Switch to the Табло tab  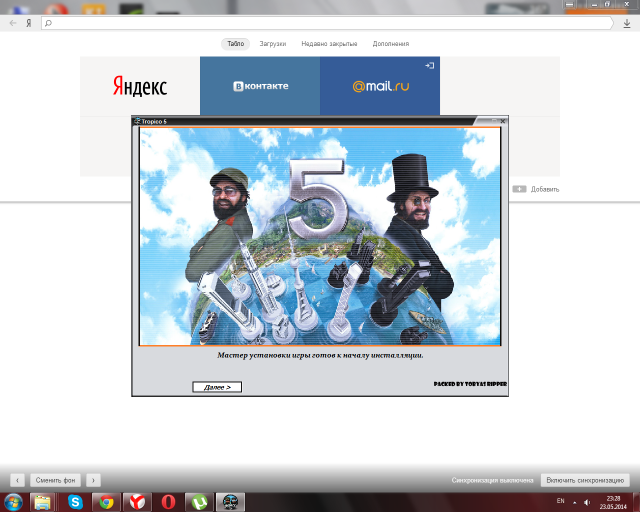click(x=235, y=44)
